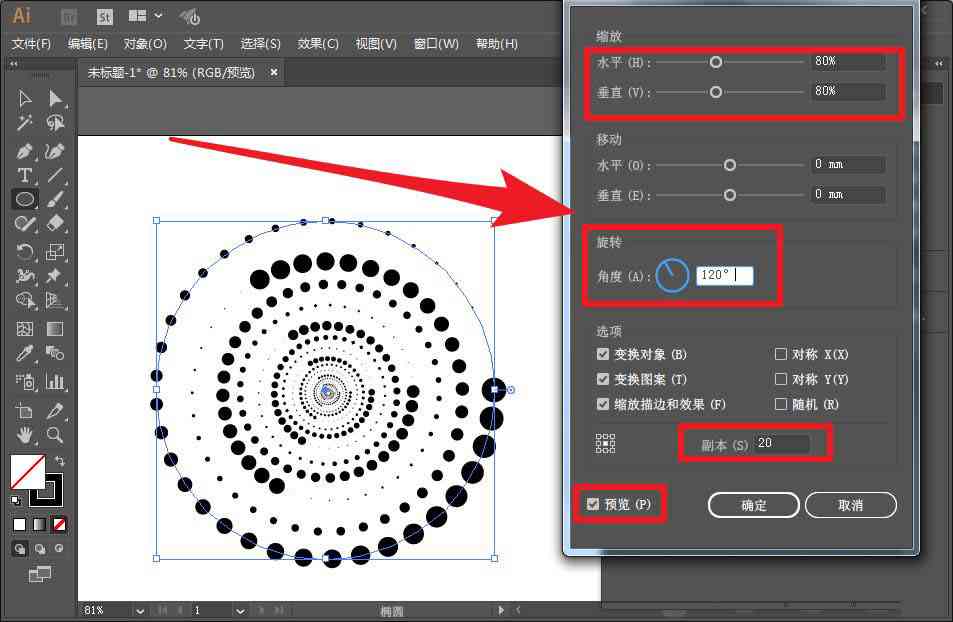
Task: Select the Rotate tool
Action: [x=25, y=251]
